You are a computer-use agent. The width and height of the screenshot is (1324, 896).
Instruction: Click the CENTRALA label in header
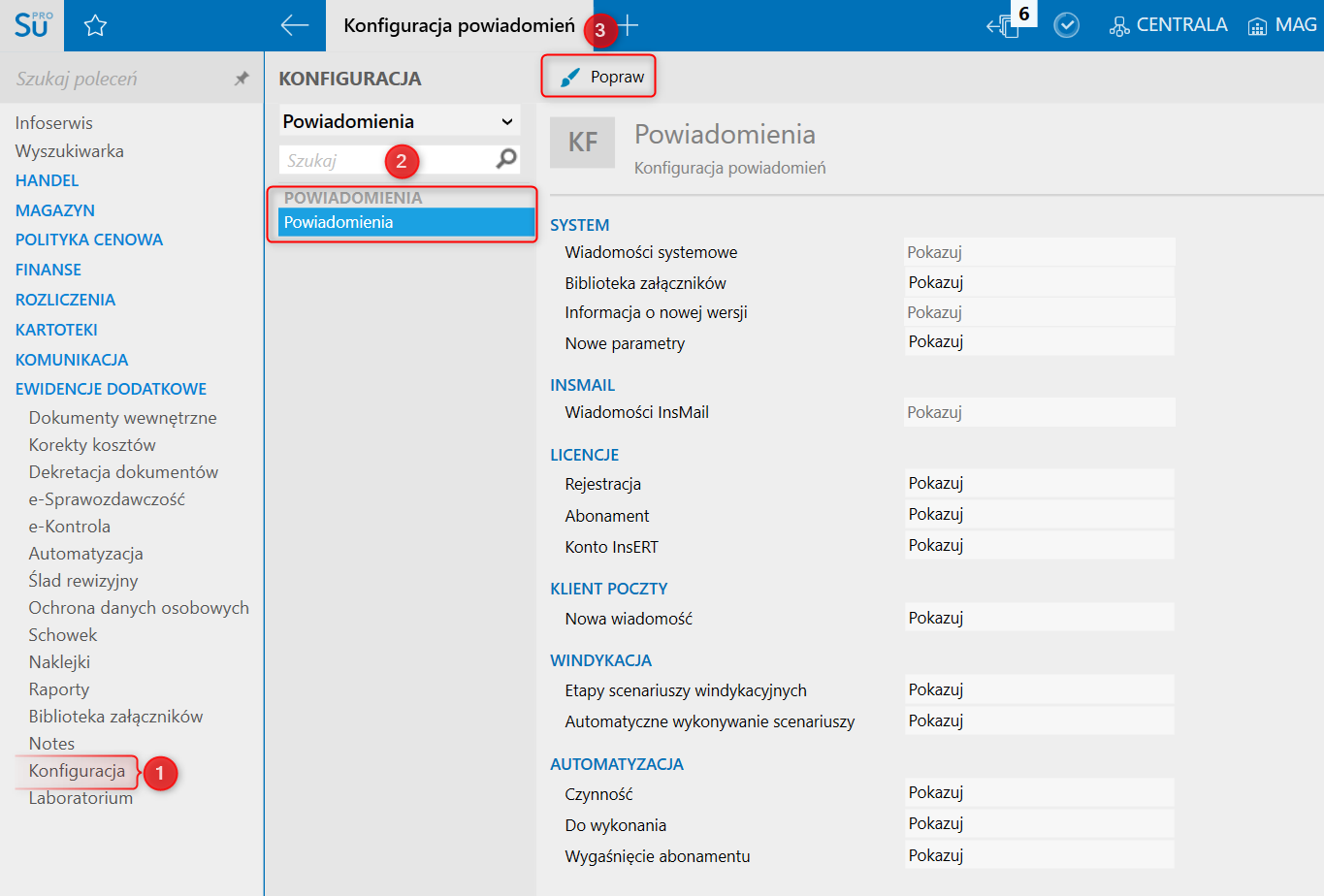click(x=1181, y=25)
